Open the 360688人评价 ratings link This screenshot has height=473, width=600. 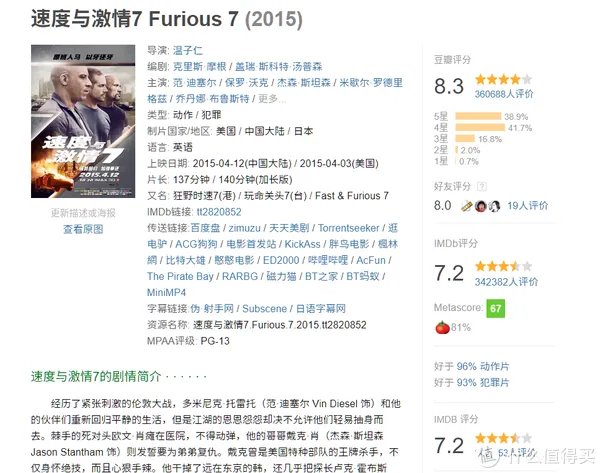504,93
